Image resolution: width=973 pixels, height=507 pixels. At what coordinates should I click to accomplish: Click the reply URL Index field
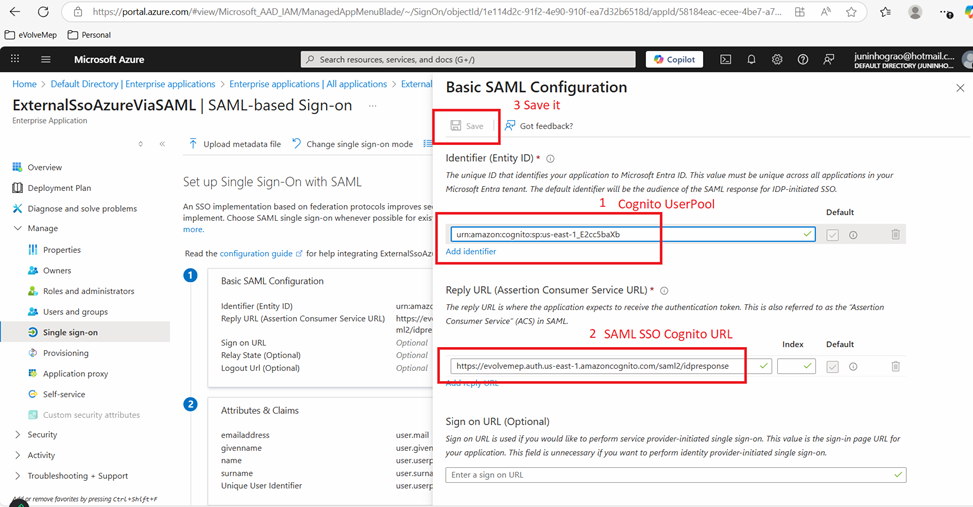[796, 366]
